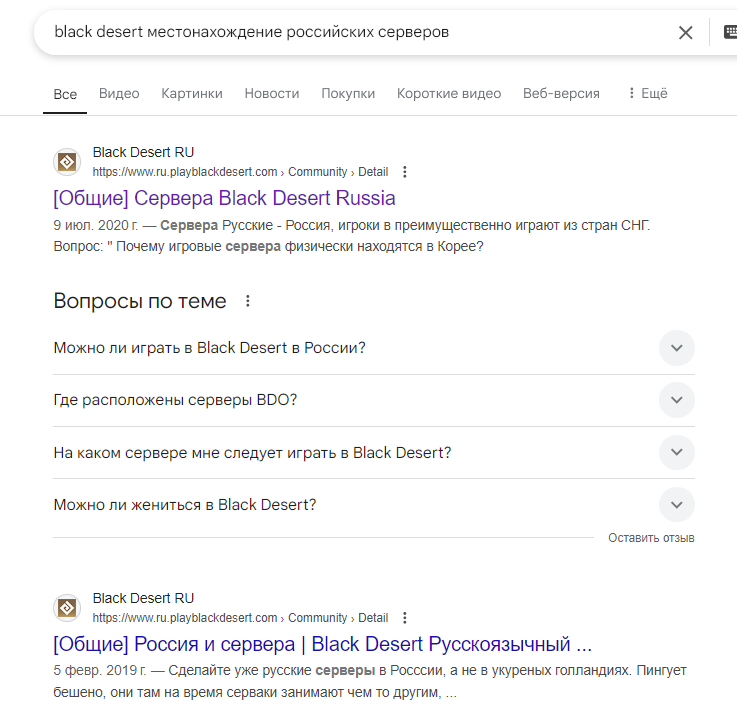Viewport: 737px width, 728px height.
Task: Open the Ещё more menu
Action: tap(648, 93)
